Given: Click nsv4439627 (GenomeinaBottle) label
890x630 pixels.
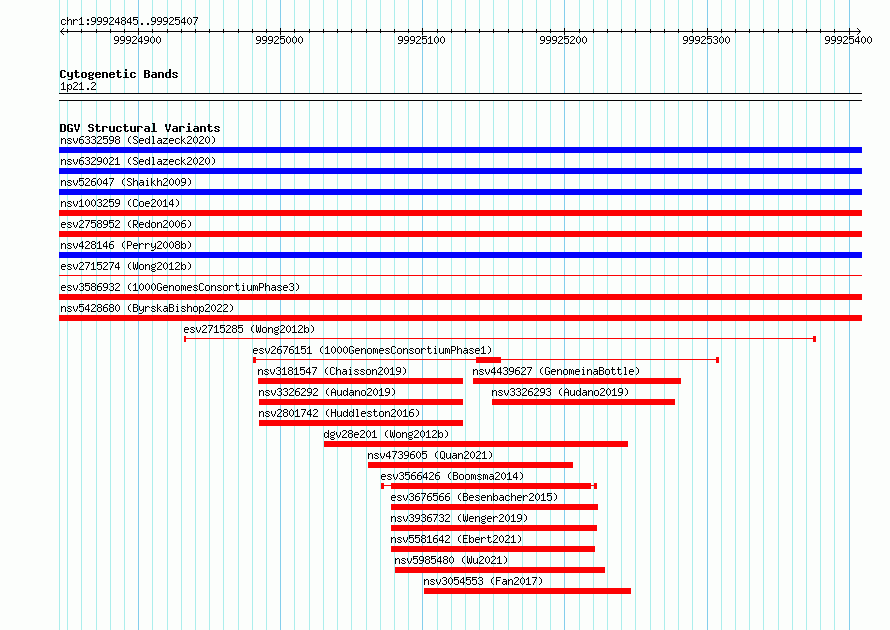Looking at the screenshot, I should point(556,371).
